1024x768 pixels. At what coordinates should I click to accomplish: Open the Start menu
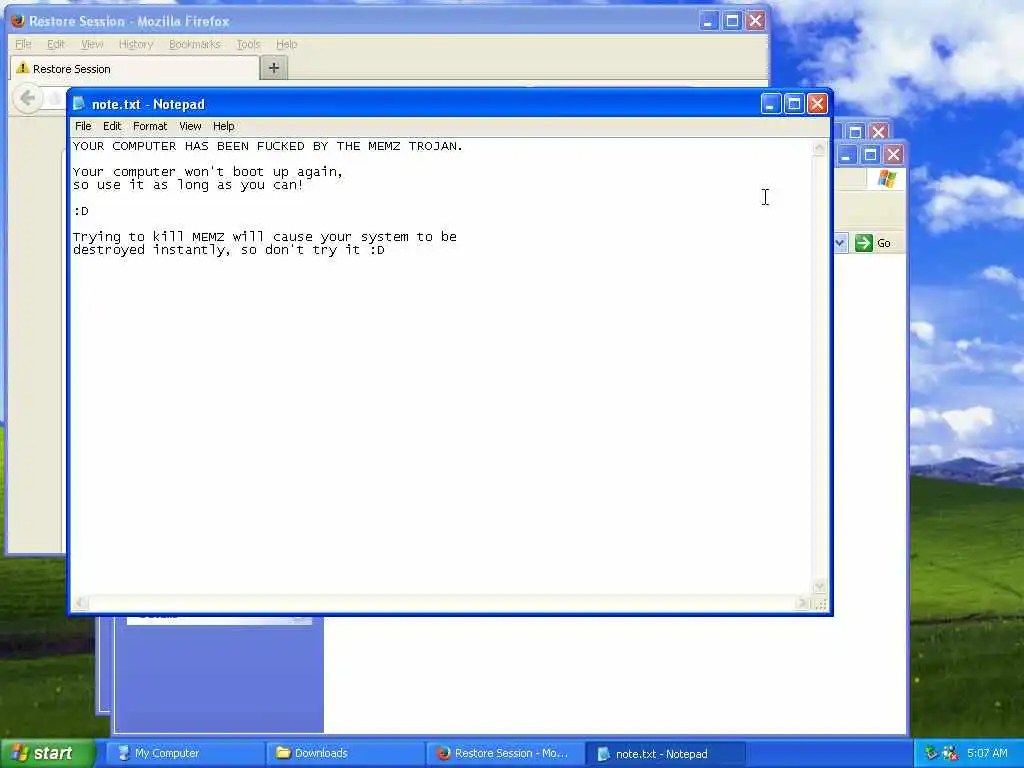click(47, 753)
